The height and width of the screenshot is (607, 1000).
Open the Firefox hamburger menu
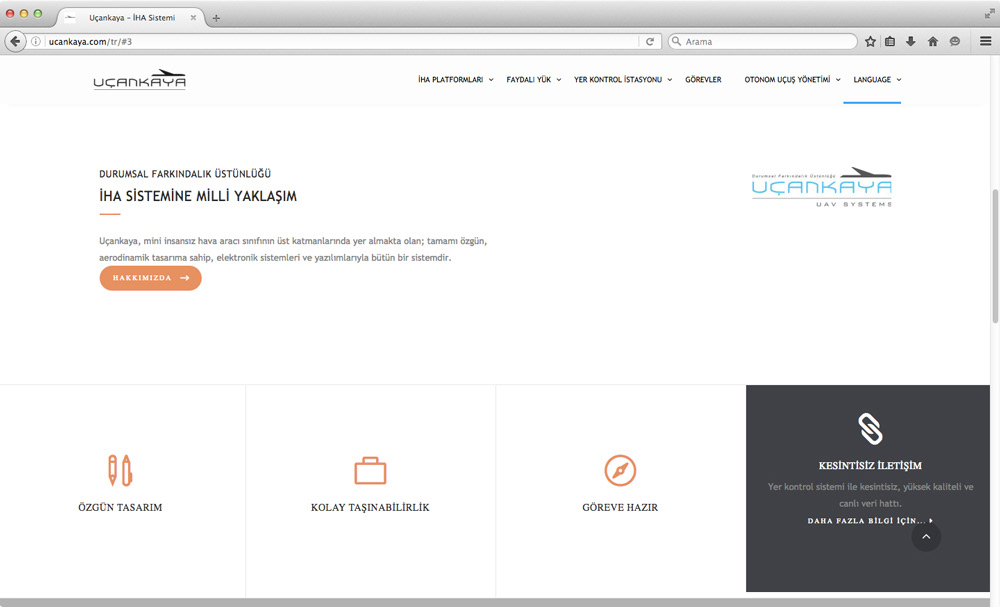(984, 41)
